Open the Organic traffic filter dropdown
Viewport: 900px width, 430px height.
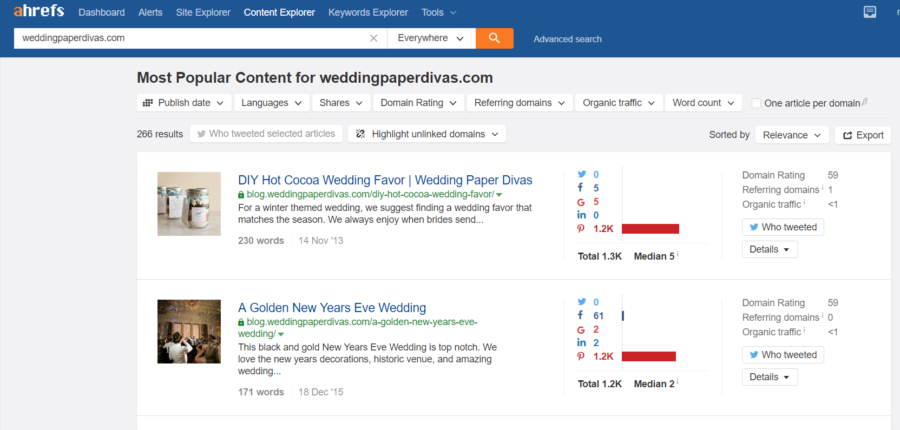(619, 103)
